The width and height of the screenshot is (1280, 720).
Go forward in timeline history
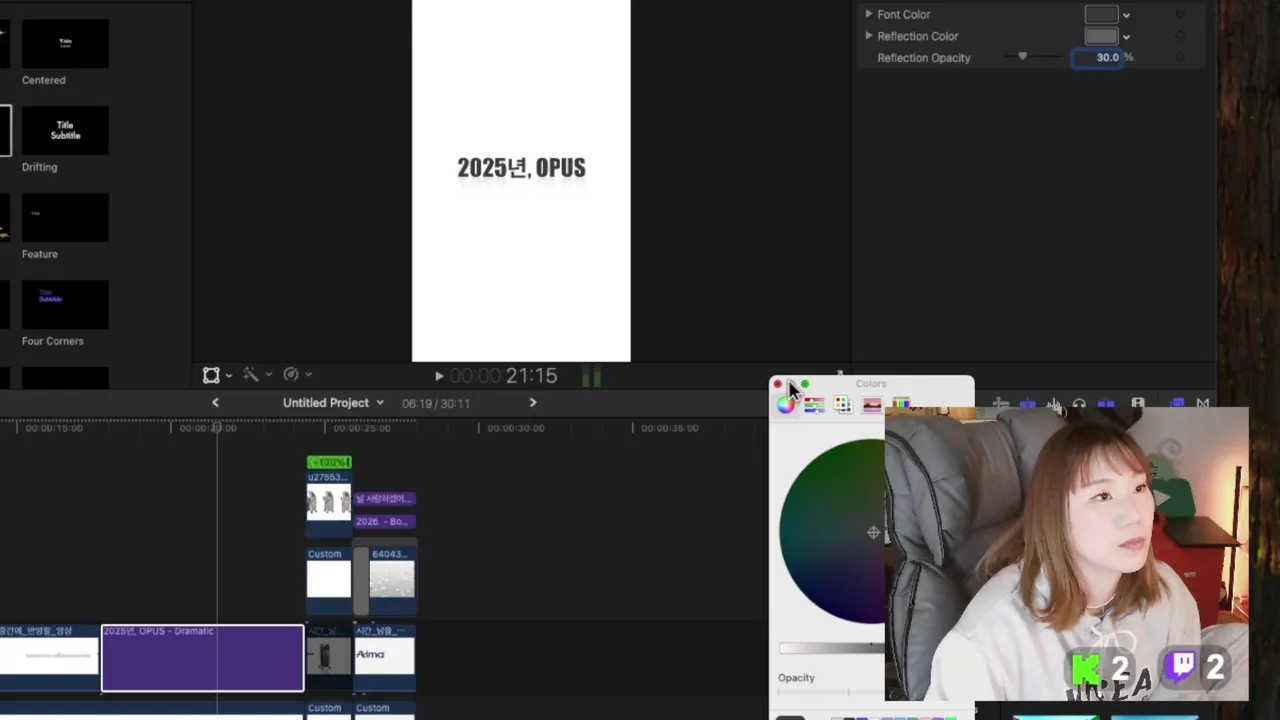(x=533, y=402)
